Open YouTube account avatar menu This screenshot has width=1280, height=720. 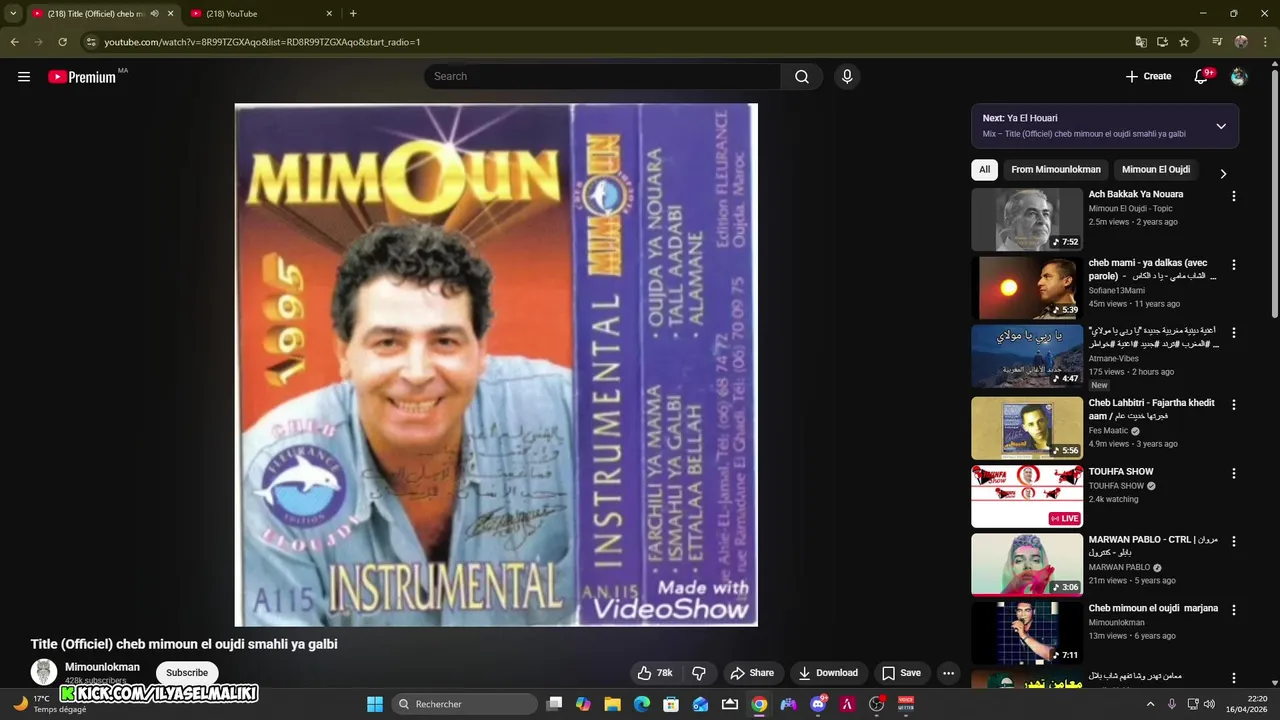click(x=1239, y=76)
